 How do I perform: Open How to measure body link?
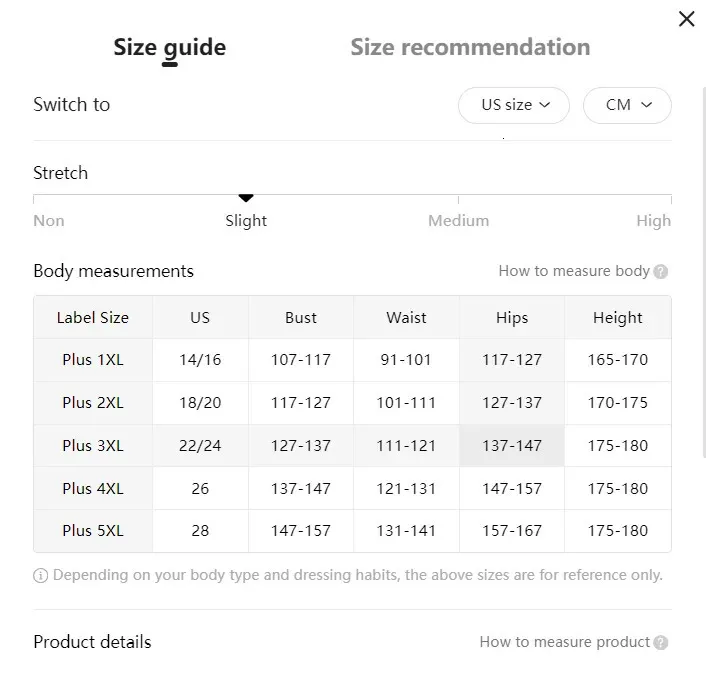(574, 271)
